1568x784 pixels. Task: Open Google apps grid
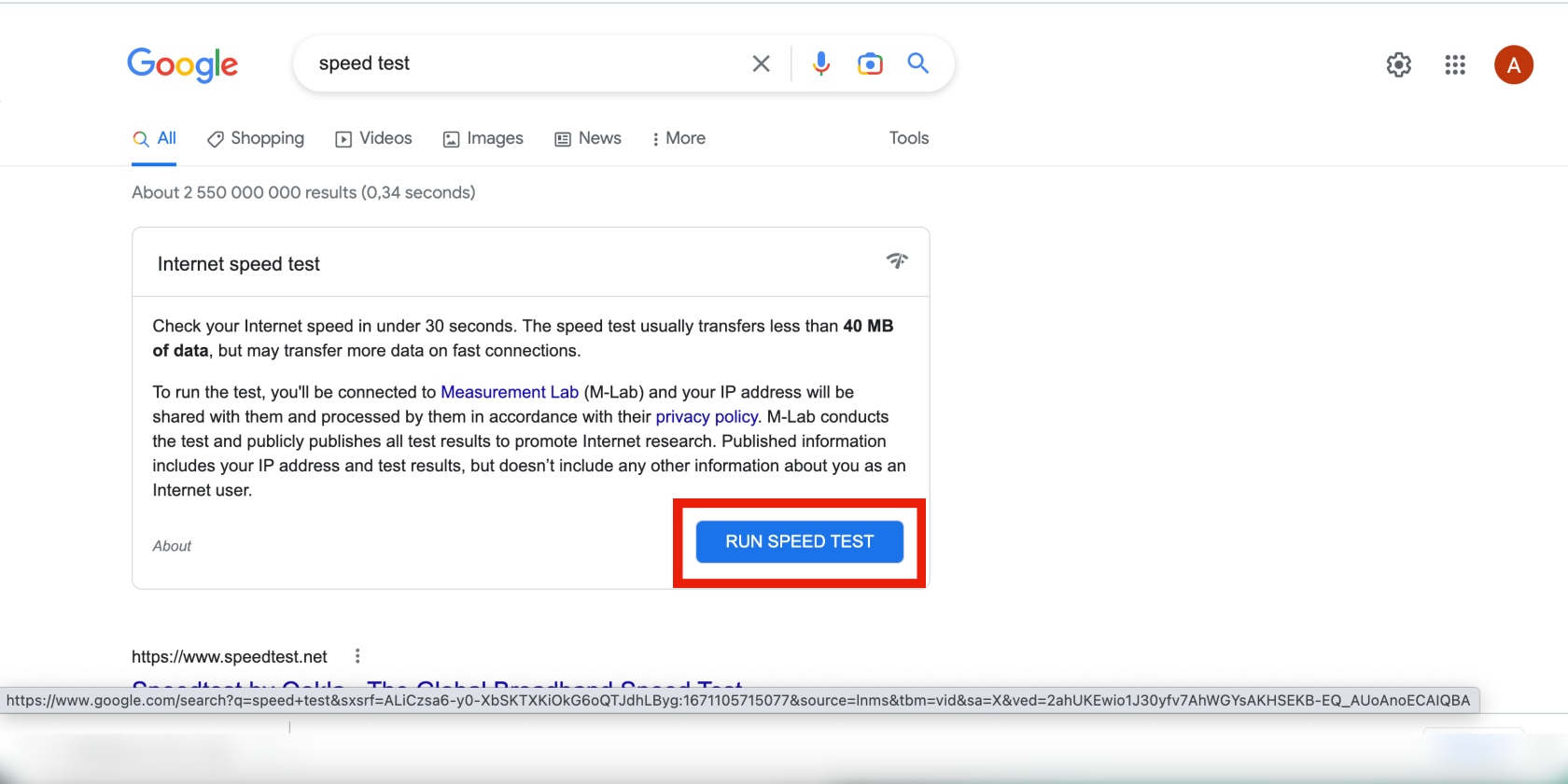tap(1455, 64)
